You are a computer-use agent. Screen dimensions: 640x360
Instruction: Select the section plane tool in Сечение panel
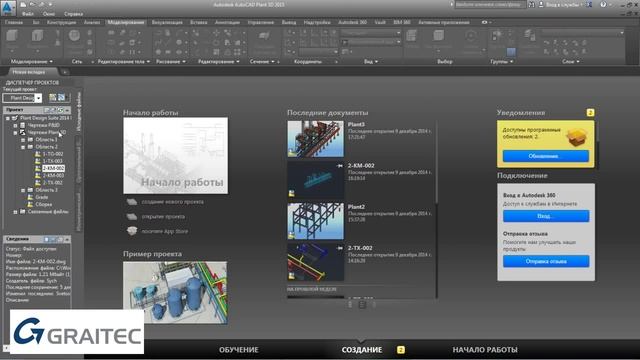click(x=264, y=37)
